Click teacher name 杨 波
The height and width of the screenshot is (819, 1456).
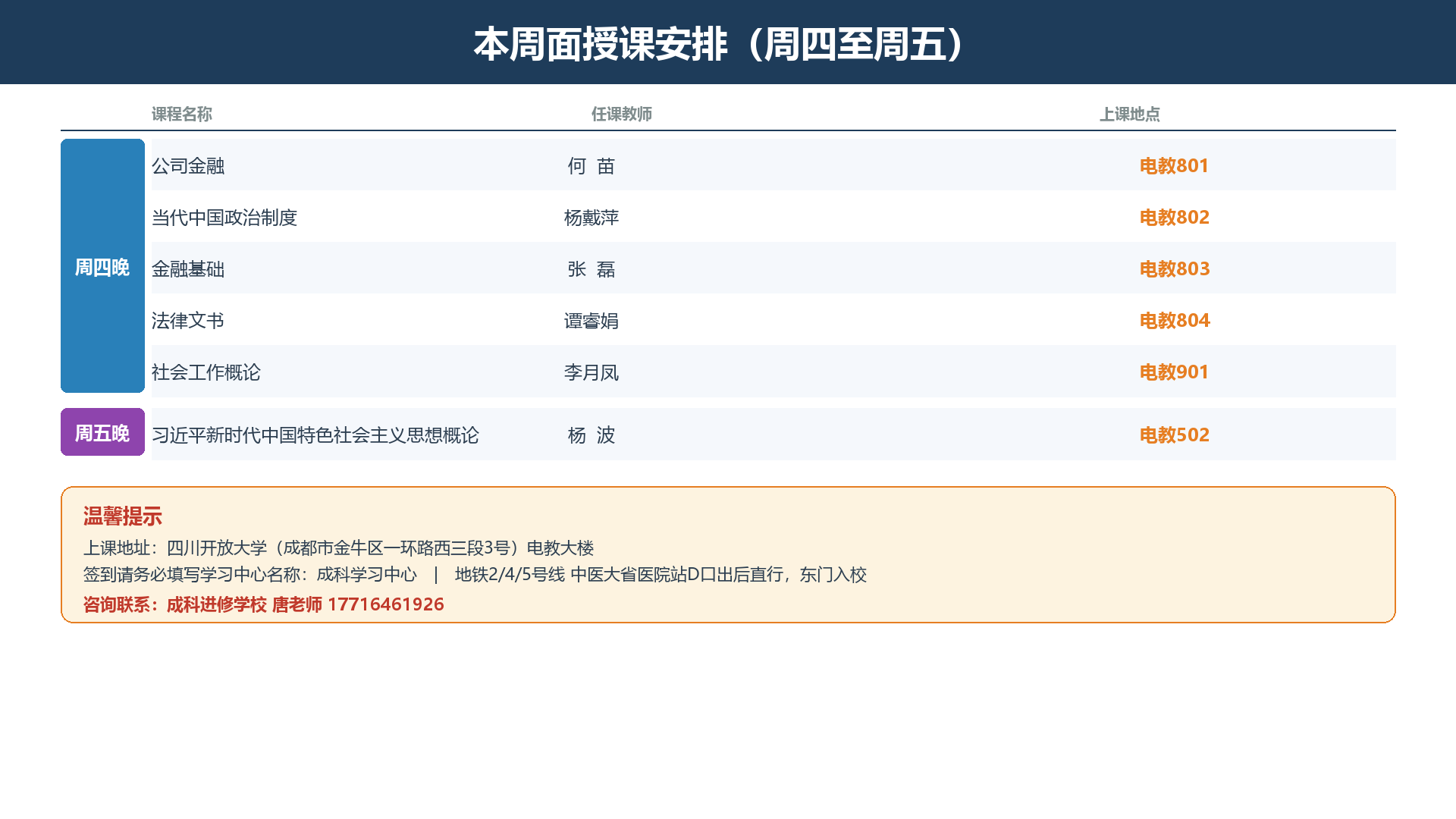click(x=591, y=435)
